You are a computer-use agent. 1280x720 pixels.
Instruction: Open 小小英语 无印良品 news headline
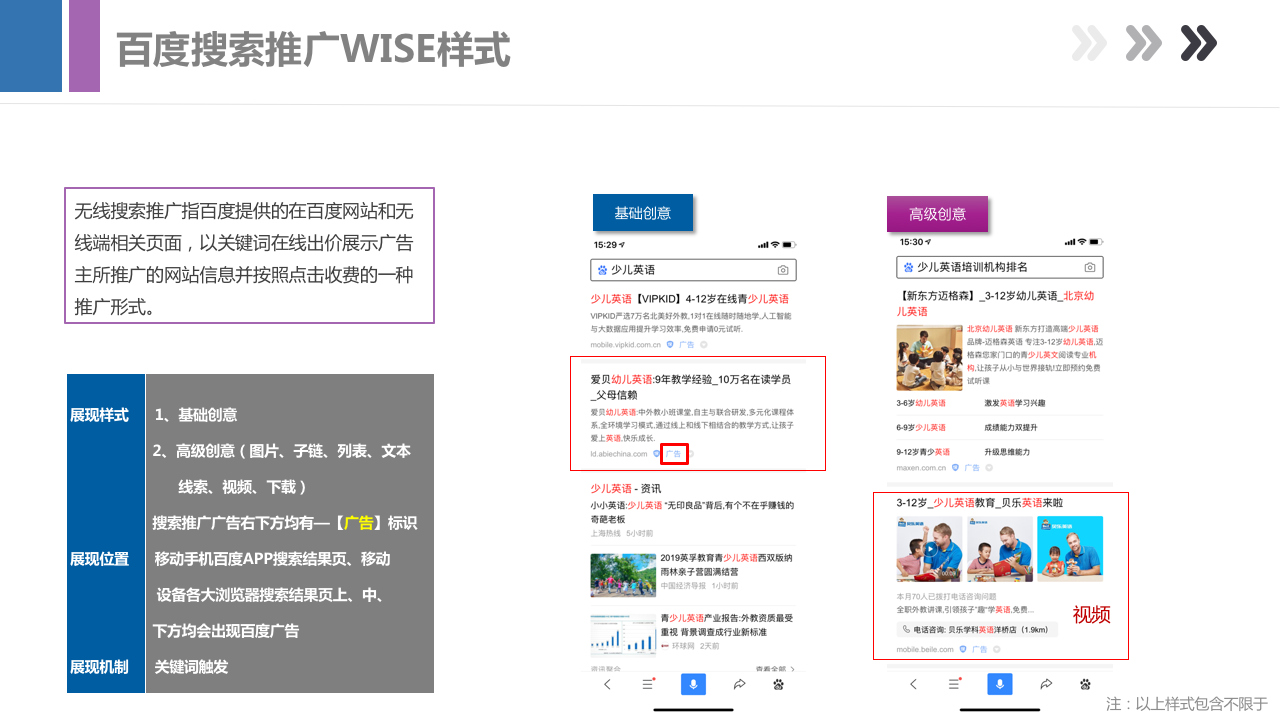point(692,512)
